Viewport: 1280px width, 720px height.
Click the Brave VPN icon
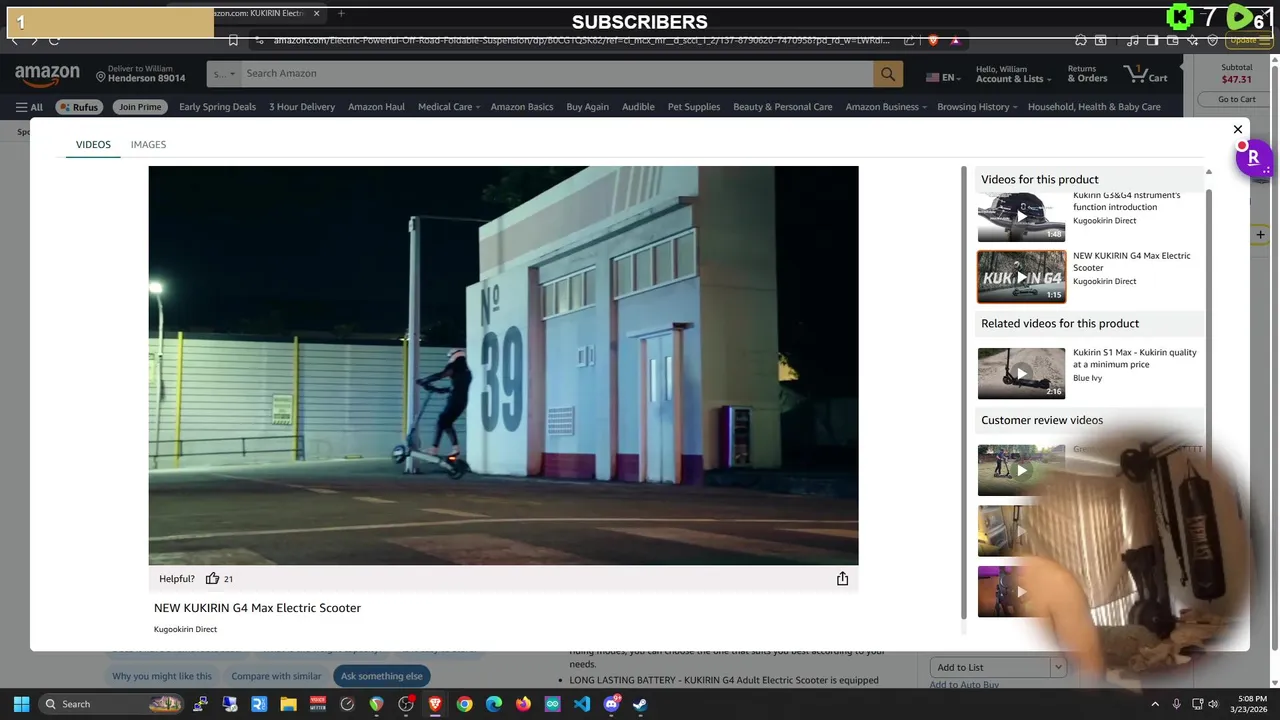pos(1212,40)
